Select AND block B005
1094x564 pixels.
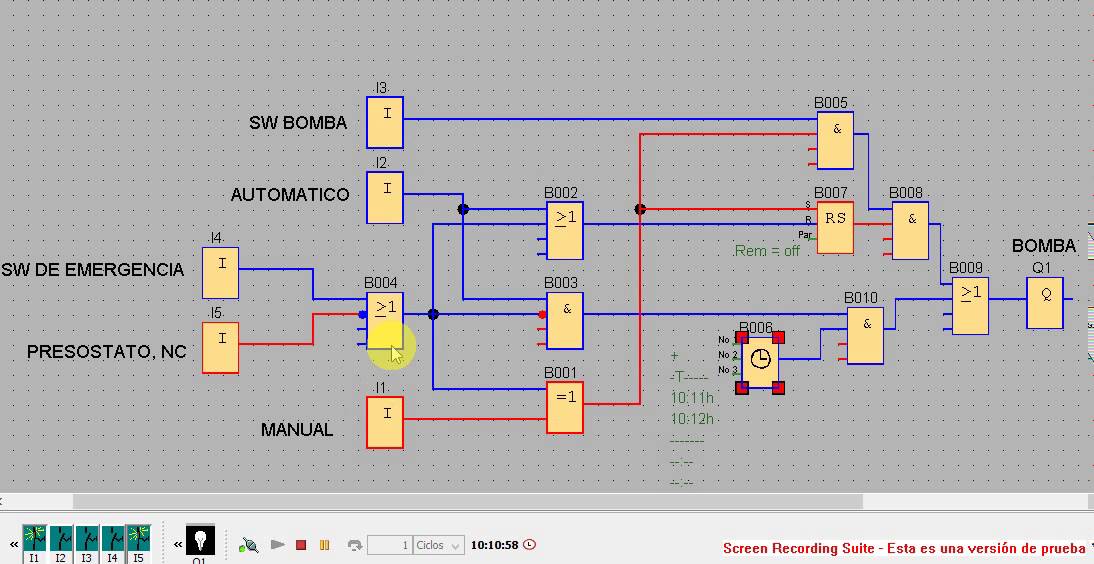coord(835,140)
